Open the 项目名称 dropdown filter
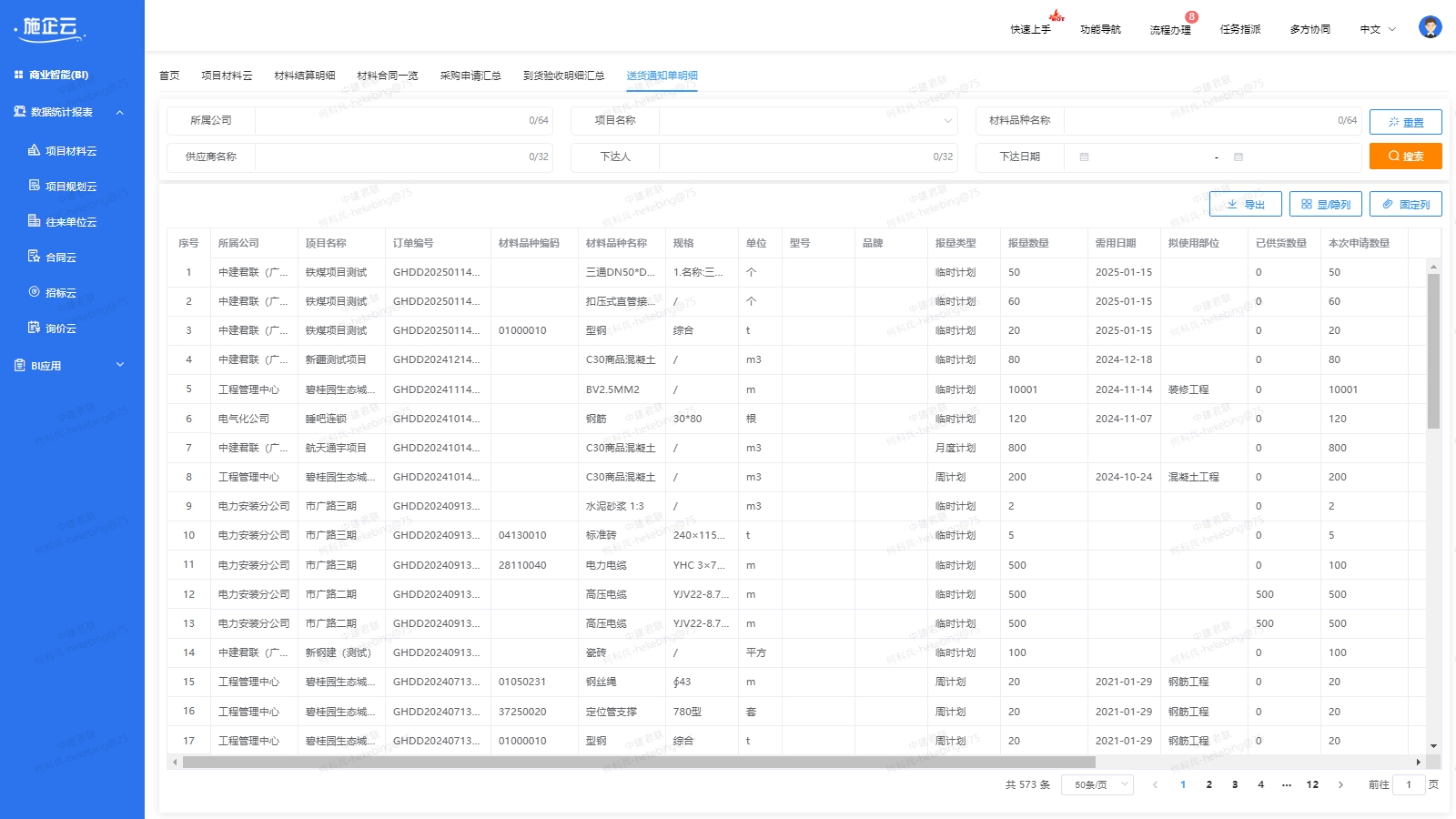This screenshot has width=1456, height=819. [x=807, y=120]
